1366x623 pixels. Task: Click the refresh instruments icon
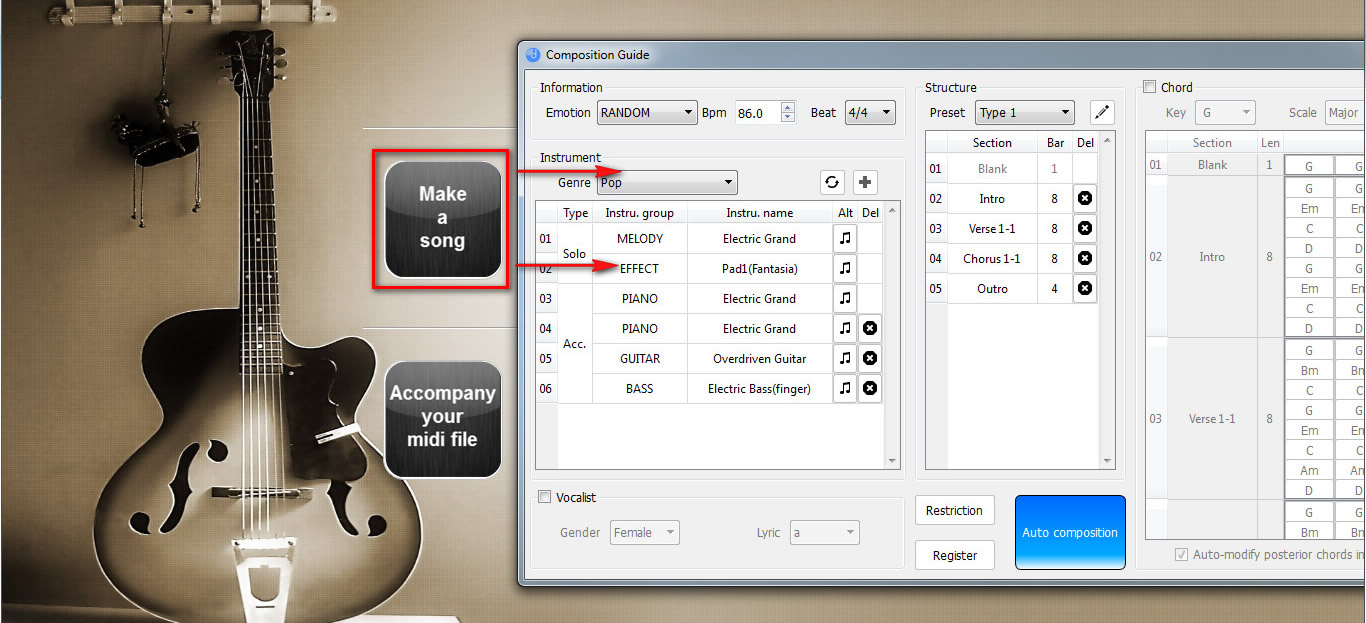832,182
